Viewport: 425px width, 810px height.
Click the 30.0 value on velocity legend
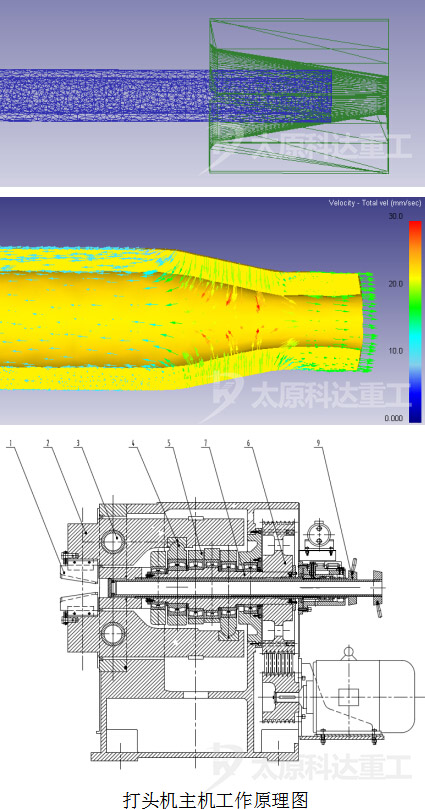[x=395, y=216]
